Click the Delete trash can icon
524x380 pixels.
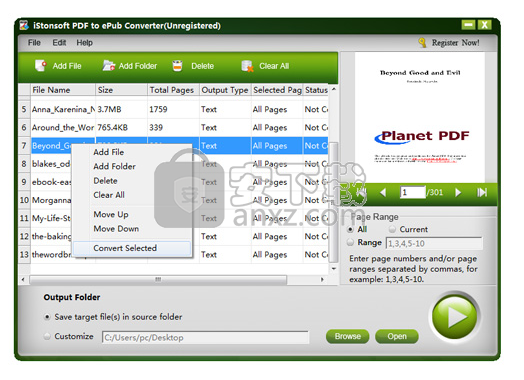tap(177, 66)
